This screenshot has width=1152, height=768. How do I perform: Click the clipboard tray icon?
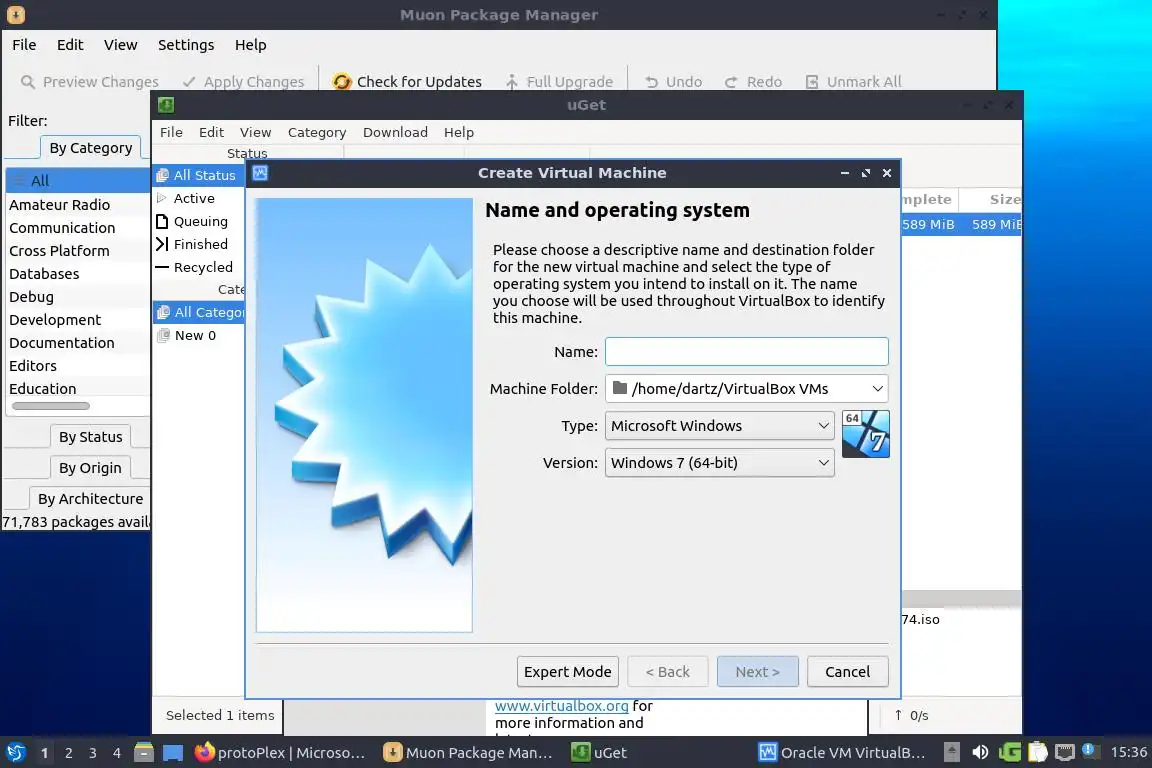pyautogui.click(x=1037, y=752)
